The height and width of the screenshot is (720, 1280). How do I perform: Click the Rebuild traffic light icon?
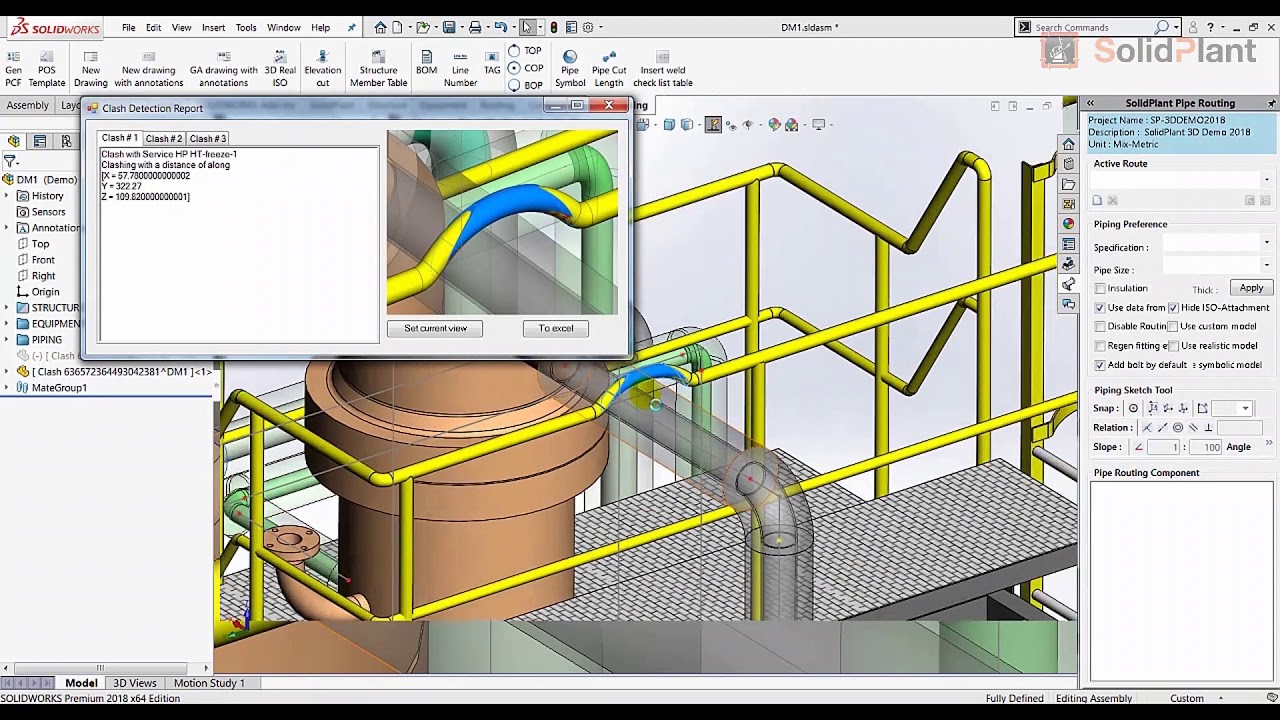pyautogui.click(x=554, y=27)
